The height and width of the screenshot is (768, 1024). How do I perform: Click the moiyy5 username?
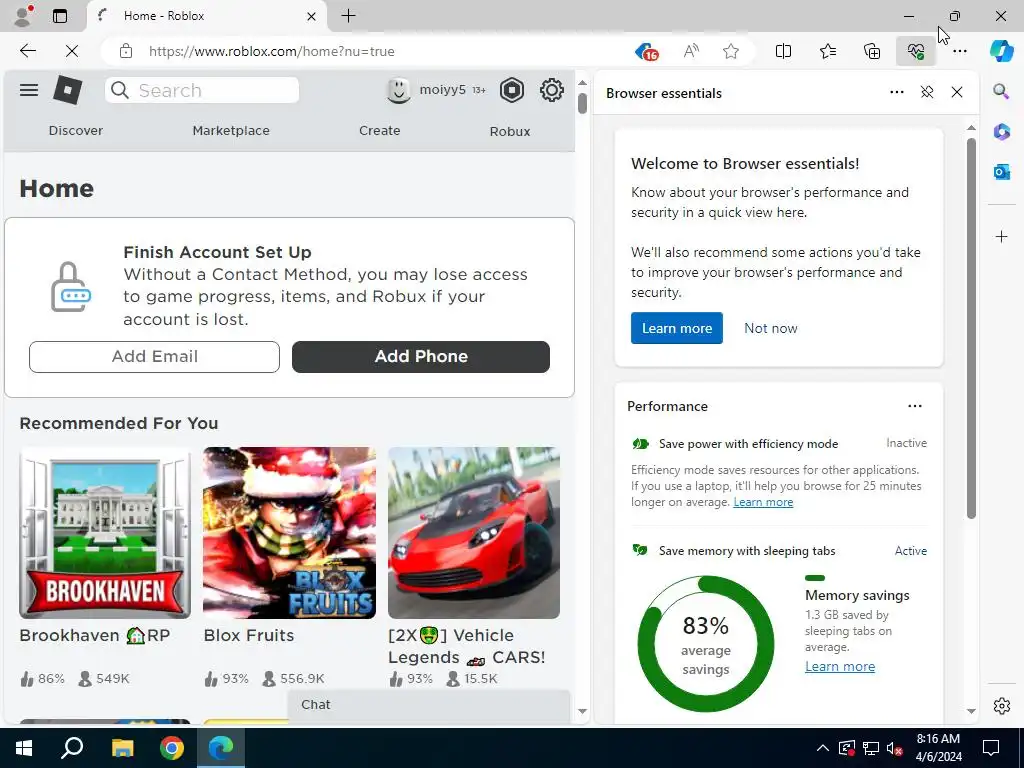click(x=442, y=89)
